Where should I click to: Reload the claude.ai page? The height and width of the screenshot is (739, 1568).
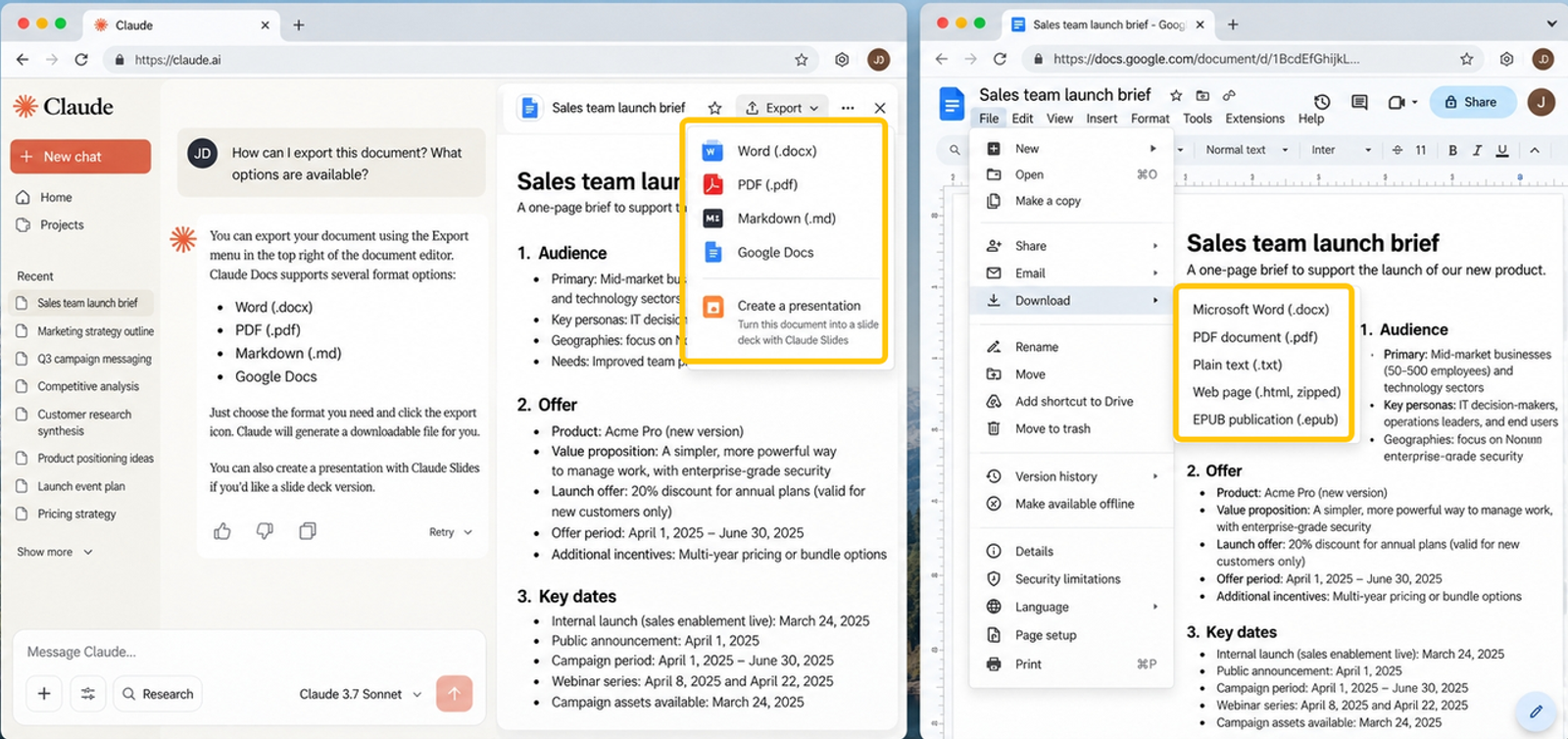81,60
